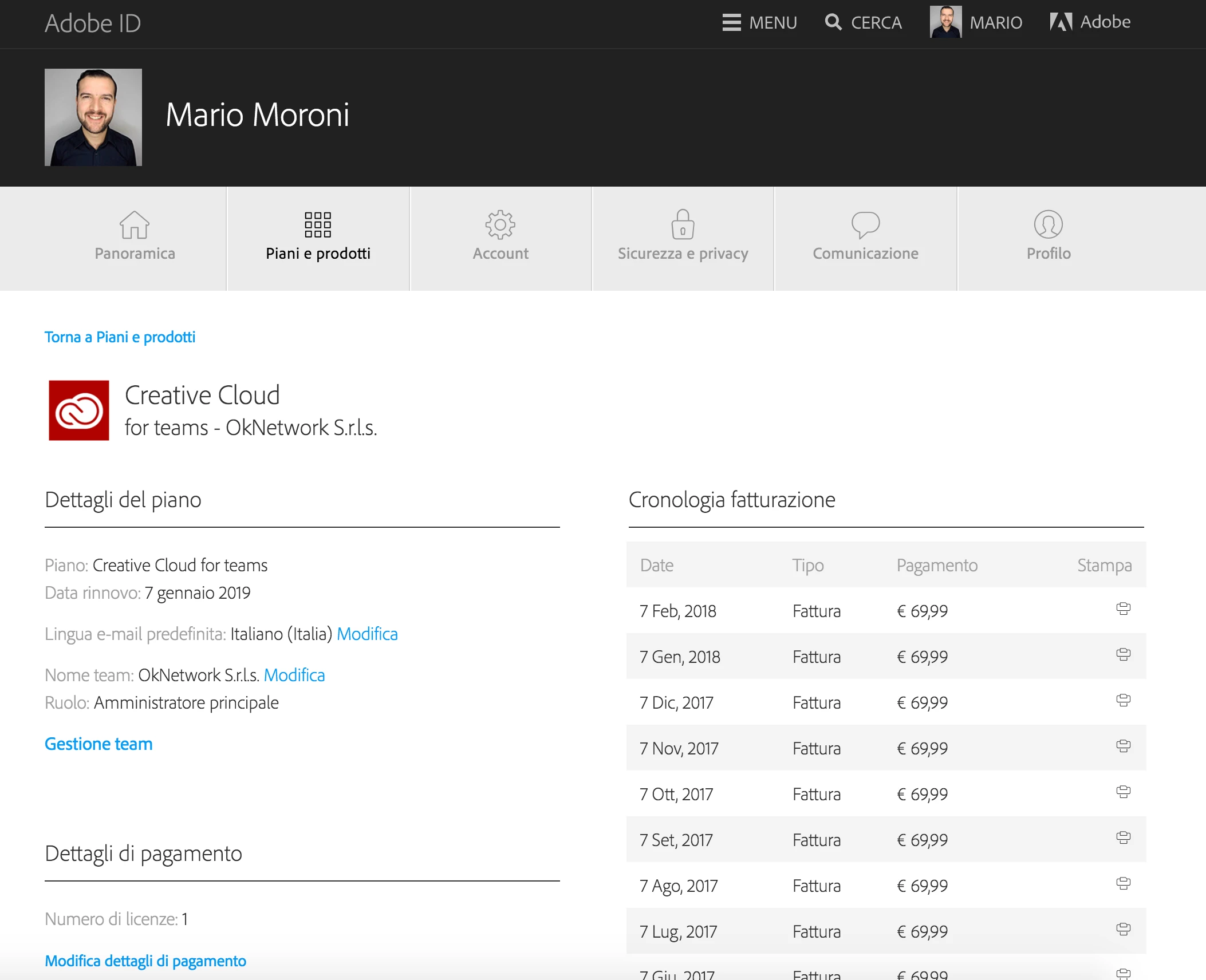The width and height of the screenshot is (1206, 980).
Task: Click Fattura in the 7 Feb, 2018 row
Action: (x=817, y=611)
